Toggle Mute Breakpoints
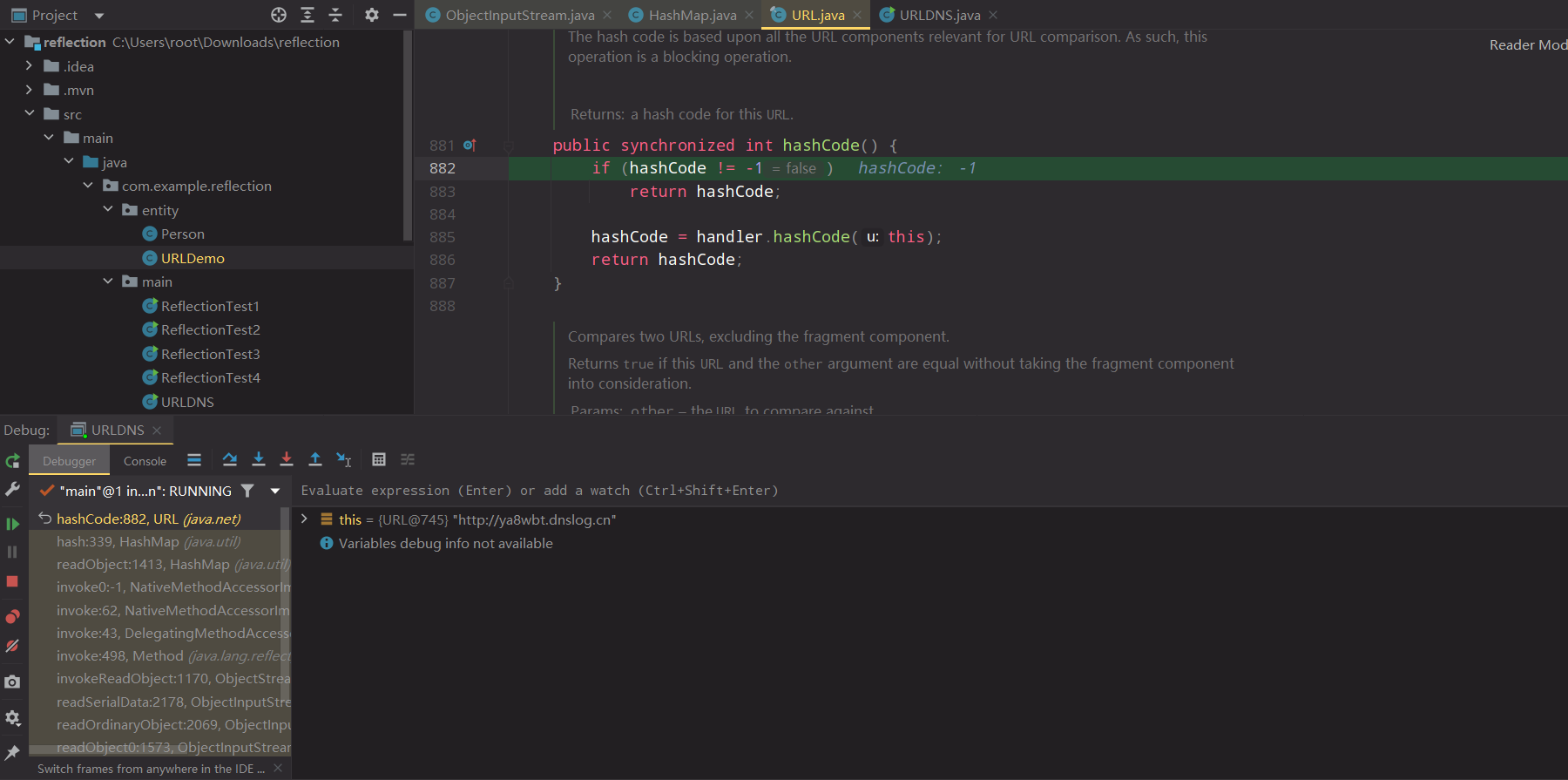 point(12,646)
